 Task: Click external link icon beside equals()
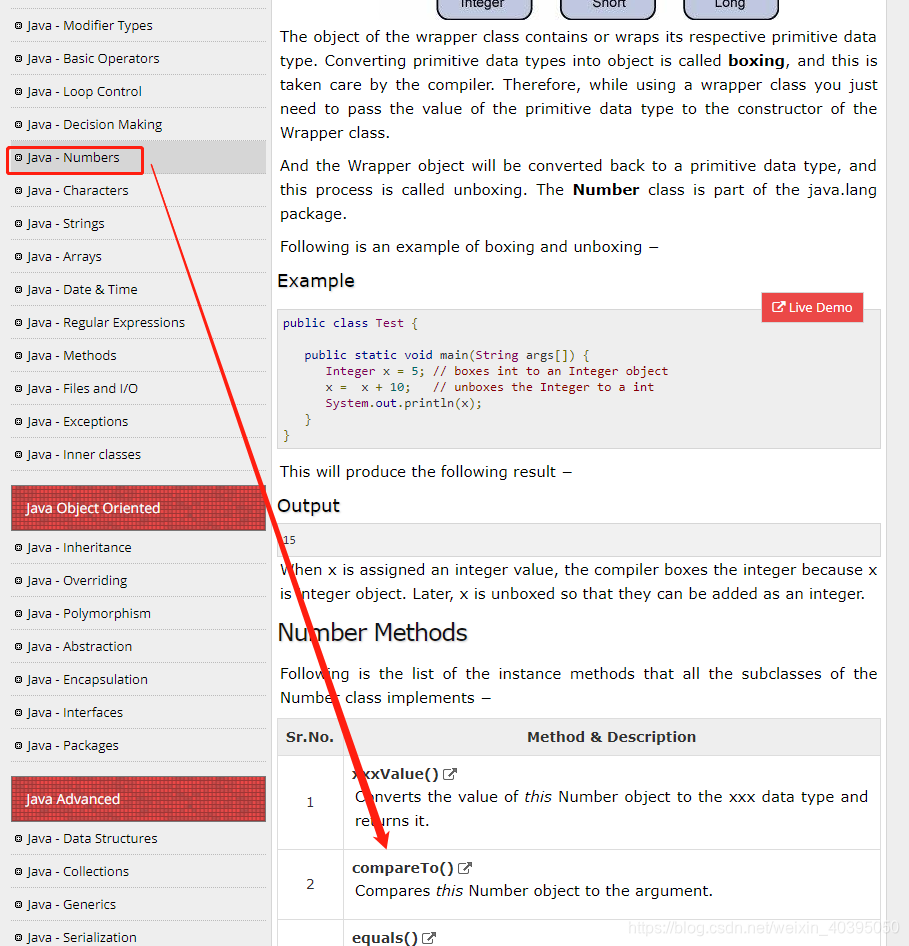point(429,938)
